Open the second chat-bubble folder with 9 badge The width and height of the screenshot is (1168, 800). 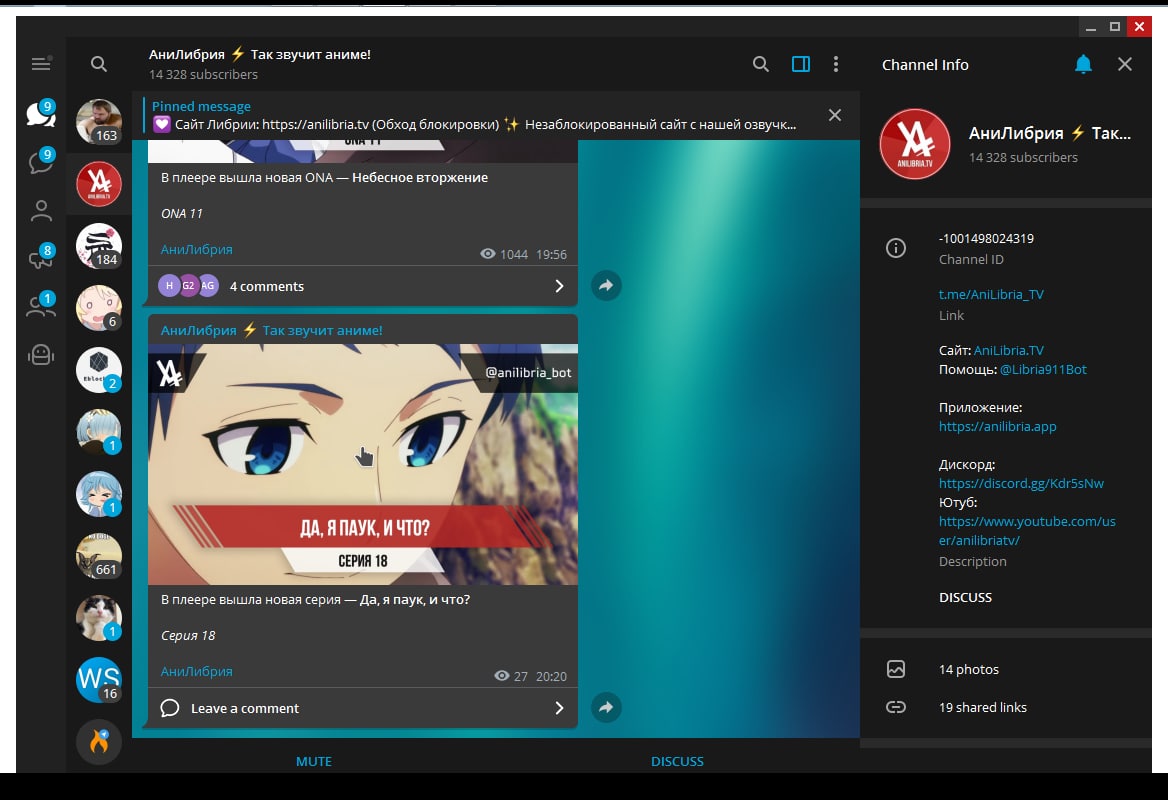click(41, 162)
